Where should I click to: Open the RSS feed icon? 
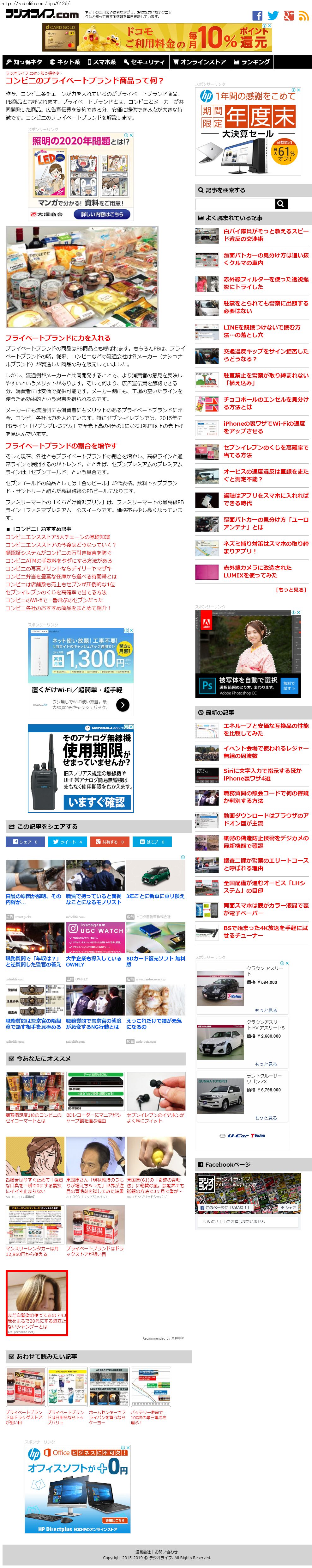[x=303, y=15]
